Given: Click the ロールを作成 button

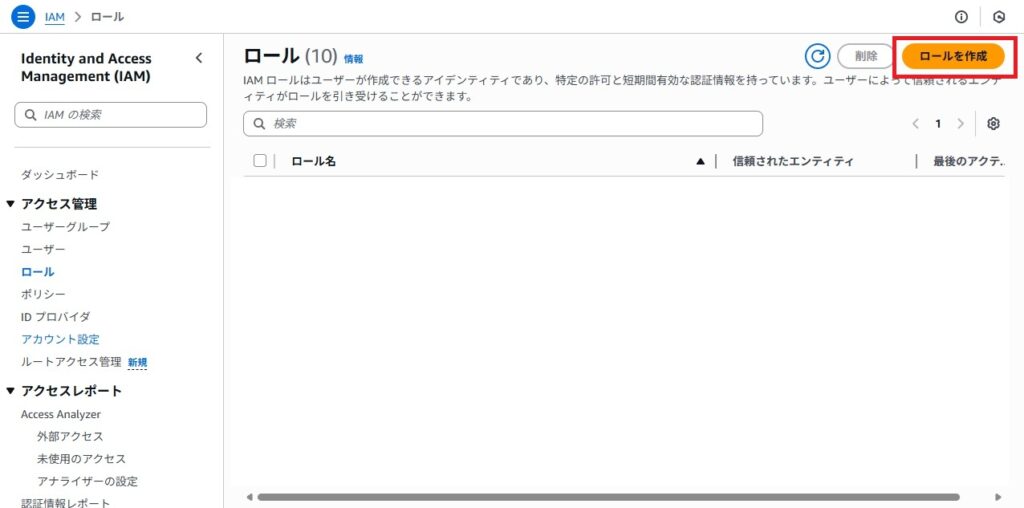Looking at the screenshot, I should (x=953, y=56).
